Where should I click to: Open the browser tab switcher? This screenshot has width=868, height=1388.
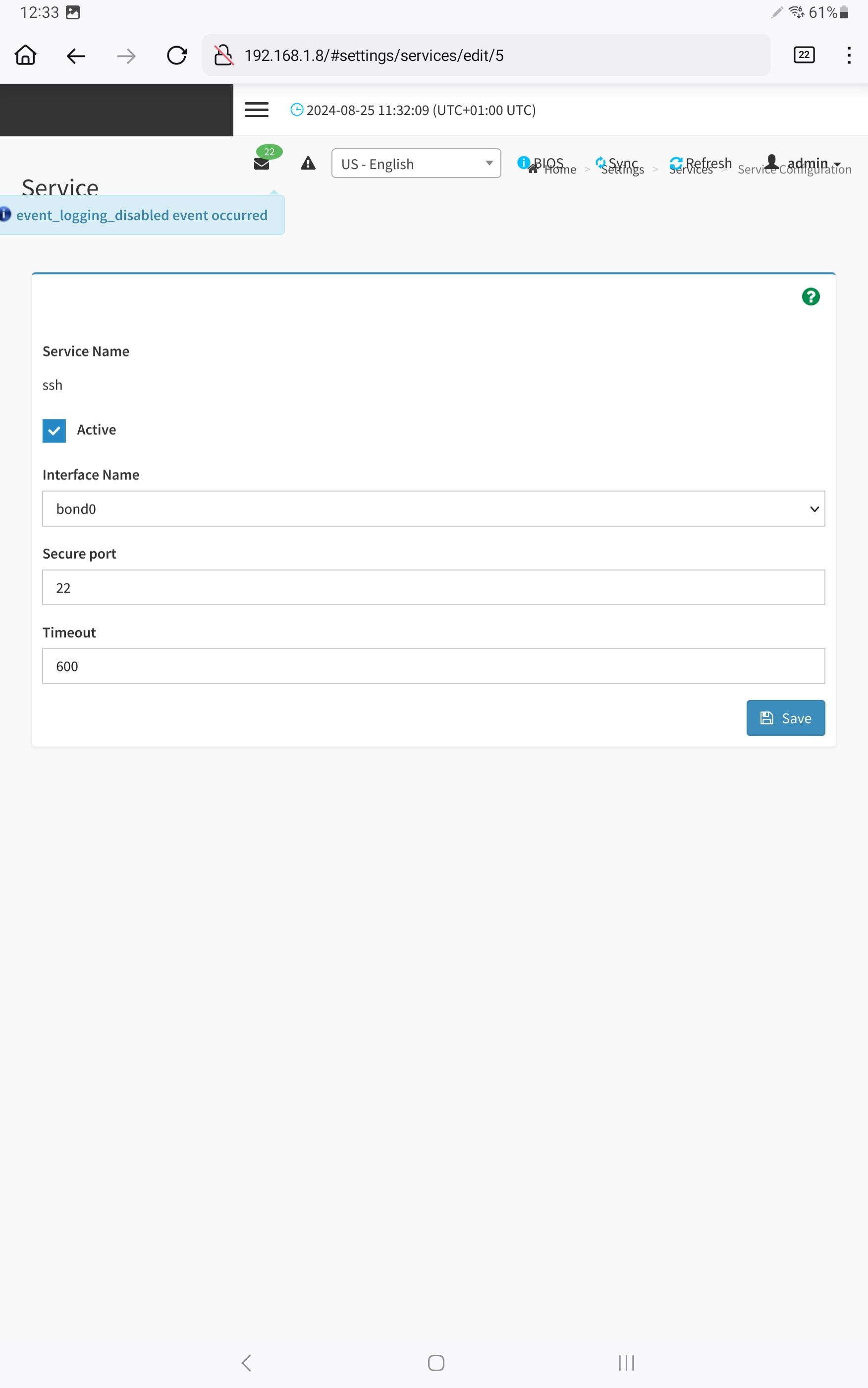803,55
